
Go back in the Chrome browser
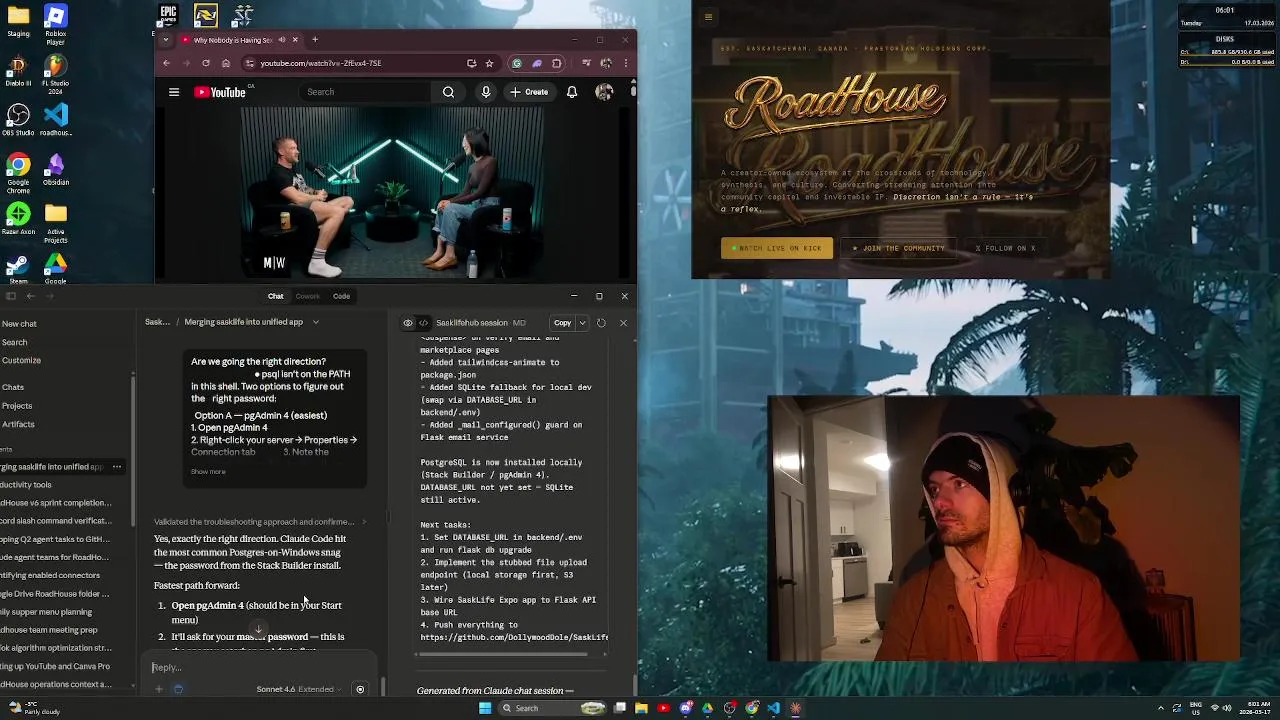pos(167,63)
